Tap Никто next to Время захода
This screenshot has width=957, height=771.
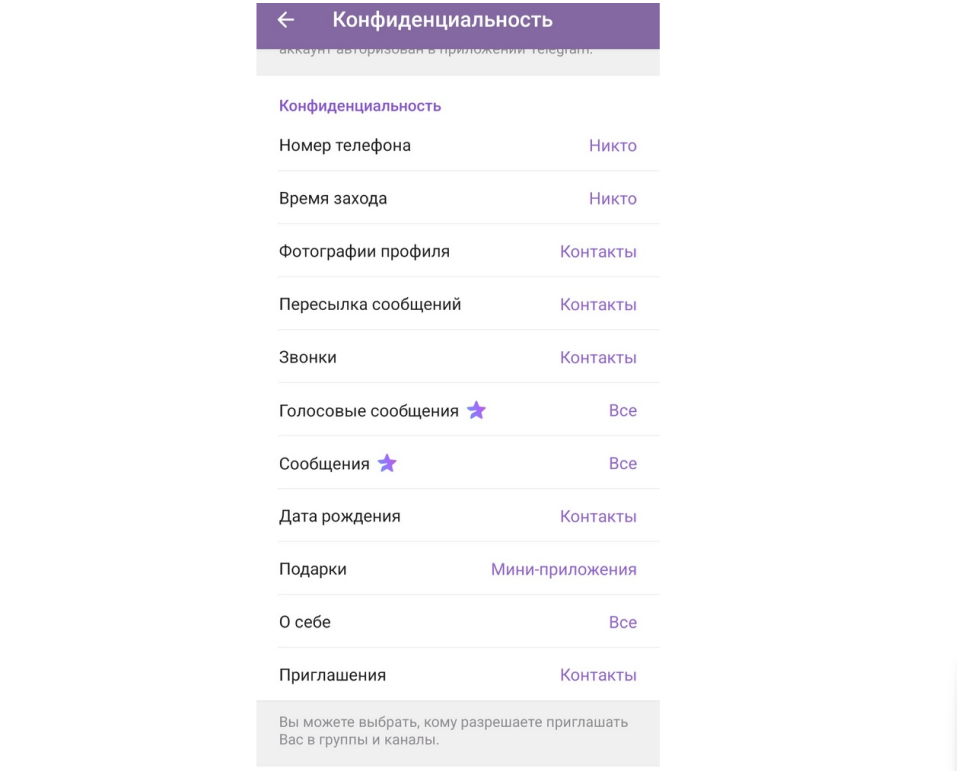613,198
